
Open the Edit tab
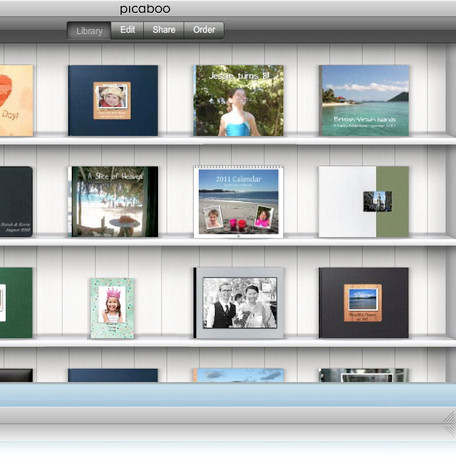click(127, 30)
